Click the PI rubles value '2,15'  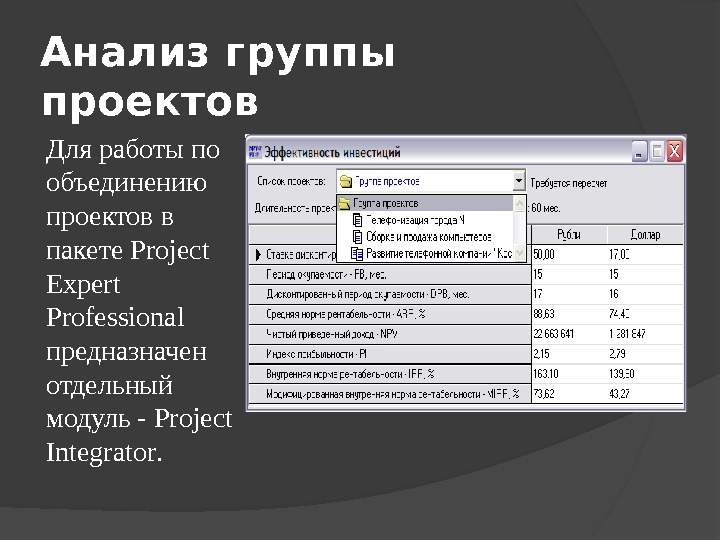click(x=542, y=354)
